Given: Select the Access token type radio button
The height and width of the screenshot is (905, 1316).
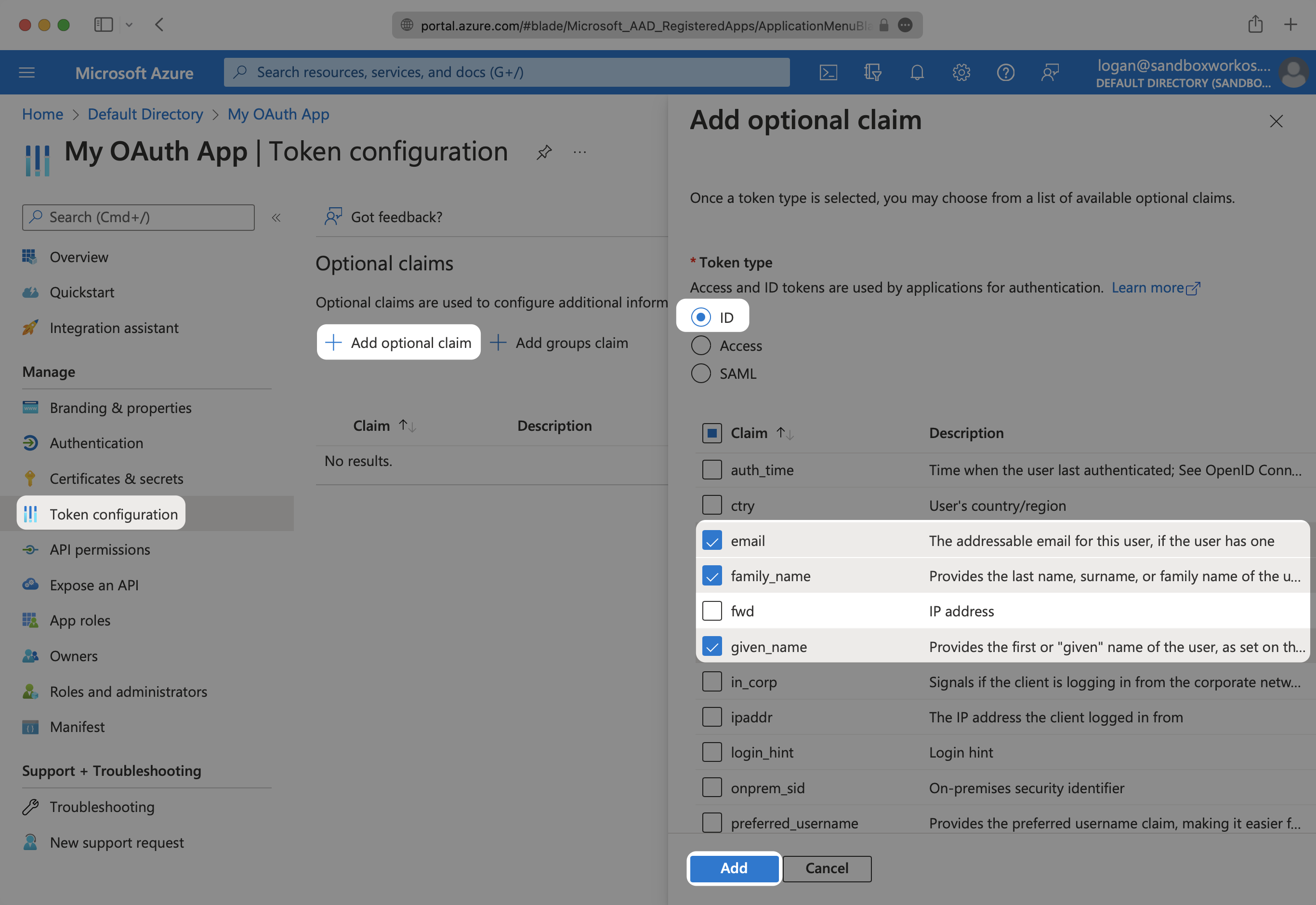Looking at the screenshot, I should [701, 345].
